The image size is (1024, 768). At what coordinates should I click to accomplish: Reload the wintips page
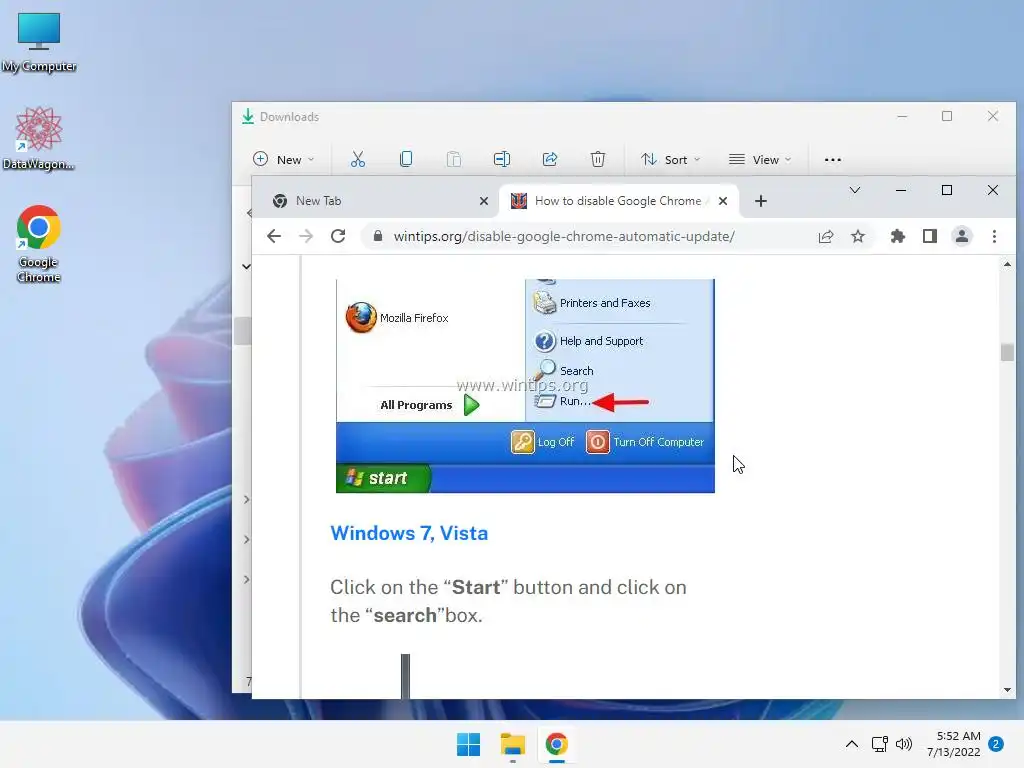338,236
